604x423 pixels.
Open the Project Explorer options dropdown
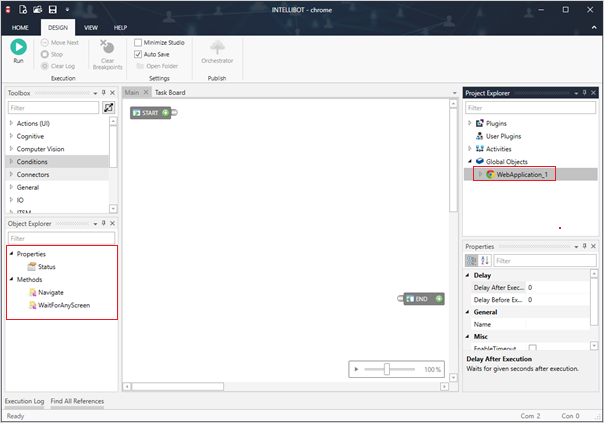coord(576,93)
